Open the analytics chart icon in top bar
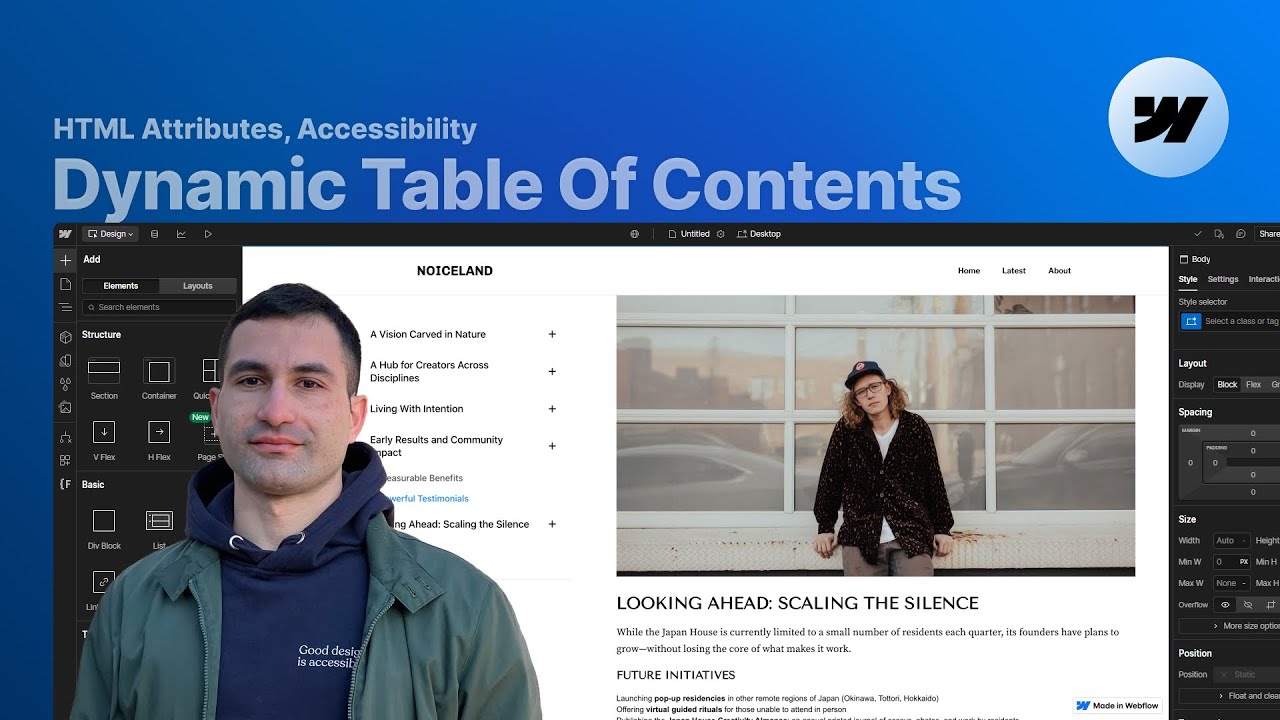This screenshot has width=1280, height=720. pos(181,234)
